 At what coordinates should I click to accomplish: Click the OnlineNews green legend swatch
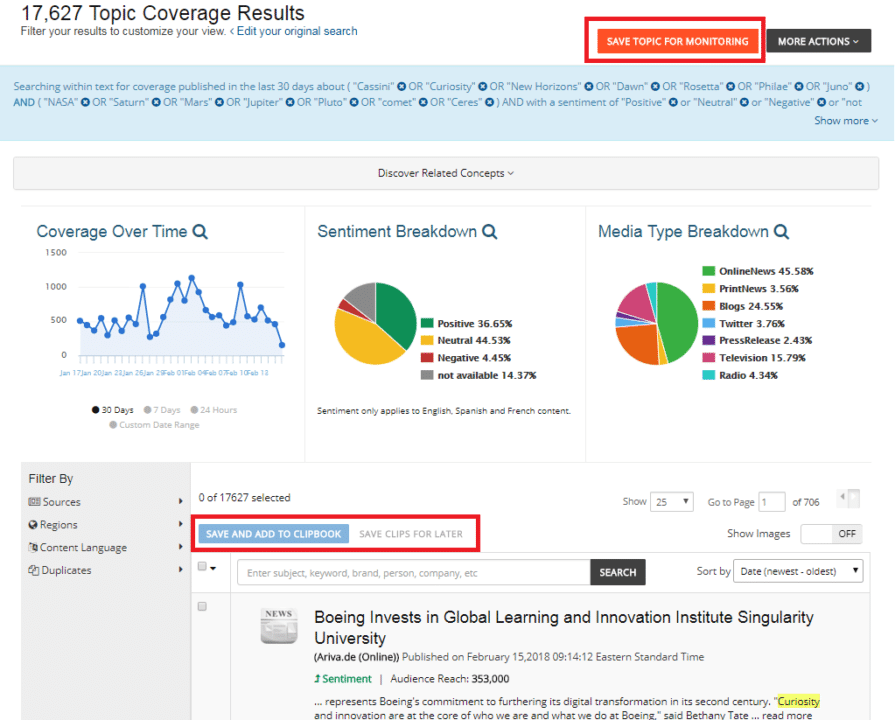pos(708,271)
